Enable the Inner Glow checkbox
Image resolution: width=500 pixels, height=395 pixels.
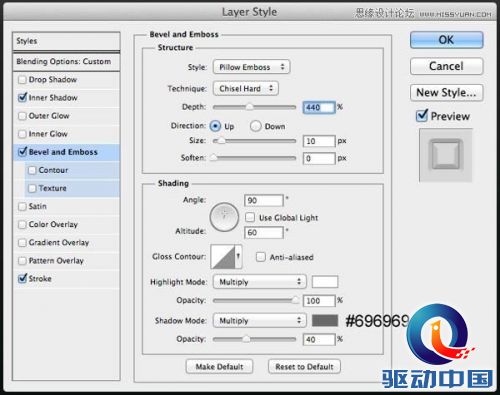click(22, 134)
